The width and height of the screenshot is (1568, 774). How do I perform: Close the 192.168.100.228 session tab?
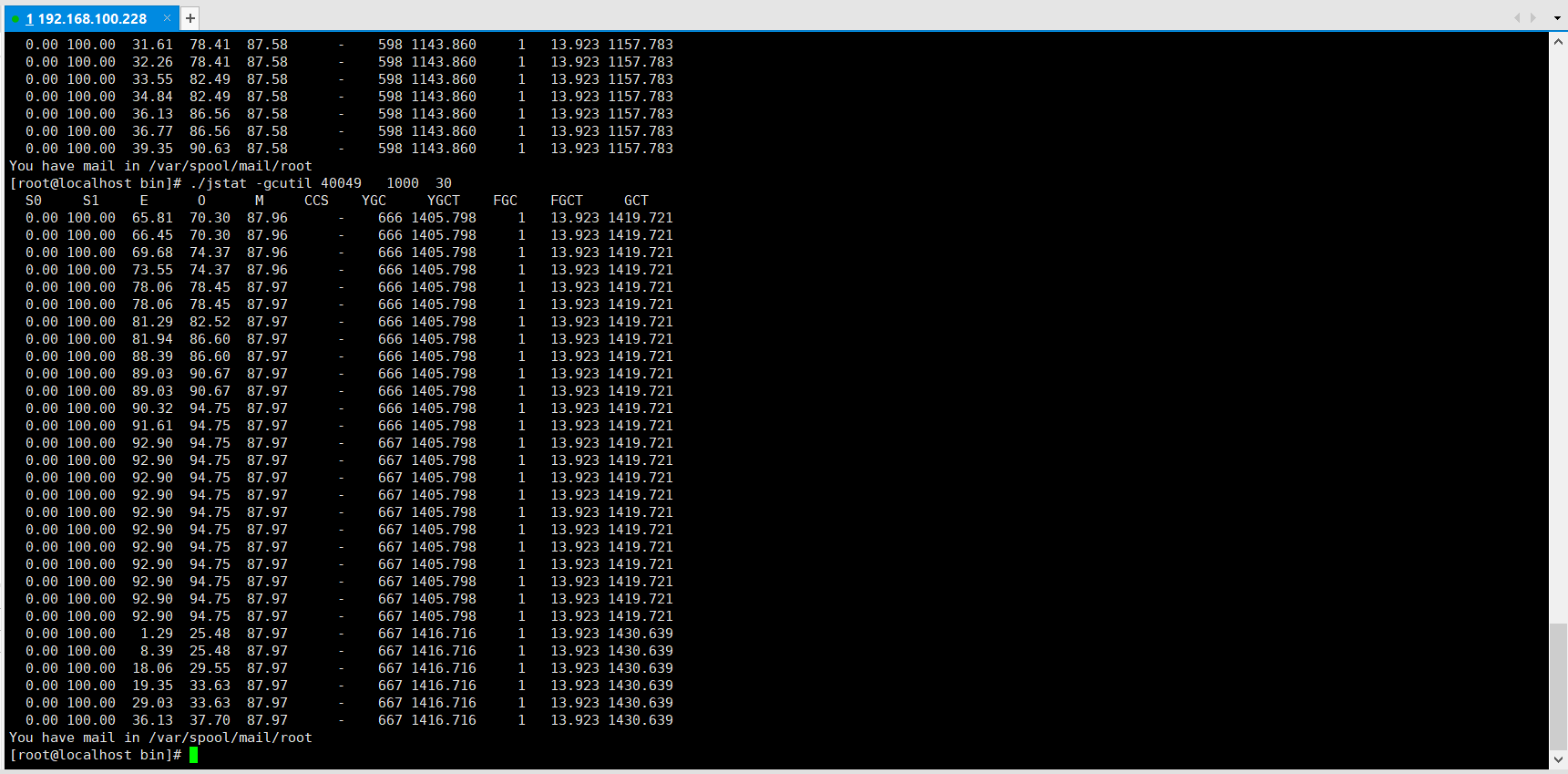tap(167, 18)
